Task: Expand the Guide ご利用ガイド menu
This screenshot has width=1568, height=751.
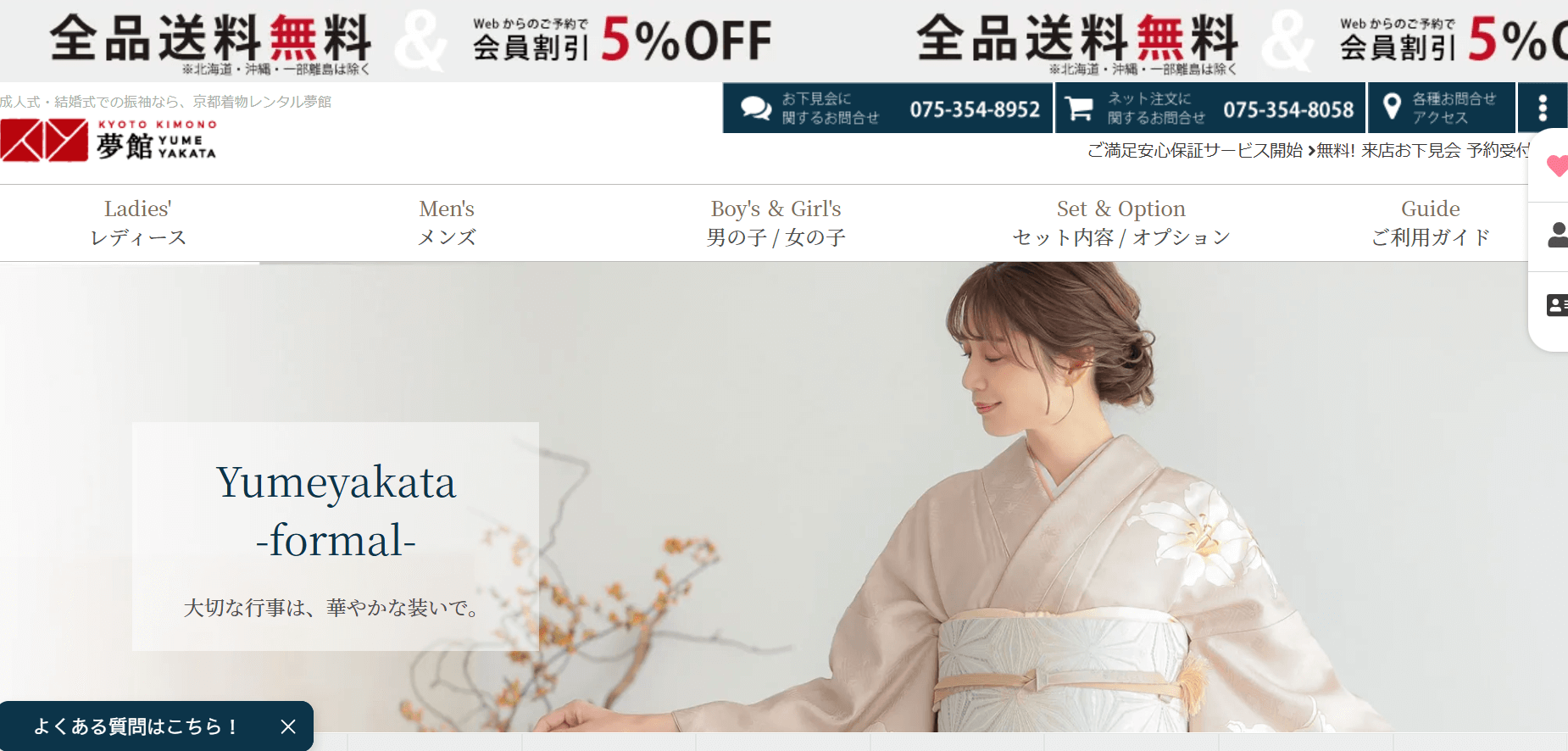Action: pyautogui.click(x=1431, y=223)
